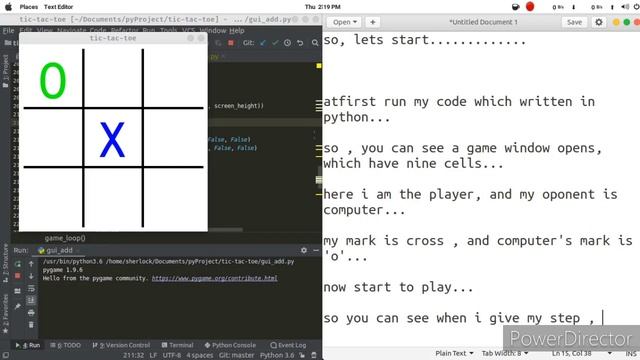Click the red record indicator in the top bar
The height and width of the screenshot is (360, 640).
(530, 7)
